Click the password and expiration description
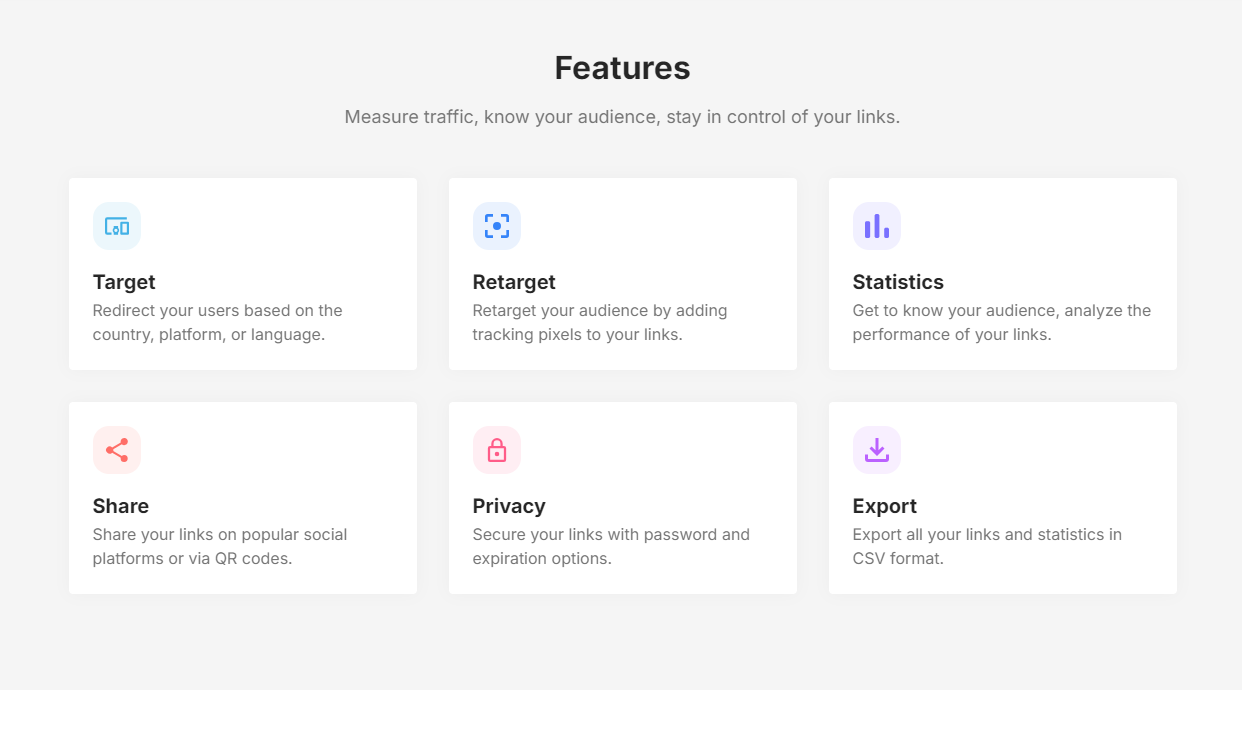The height and width of the screenshot is (735, 1242). (x=611, y=546)
